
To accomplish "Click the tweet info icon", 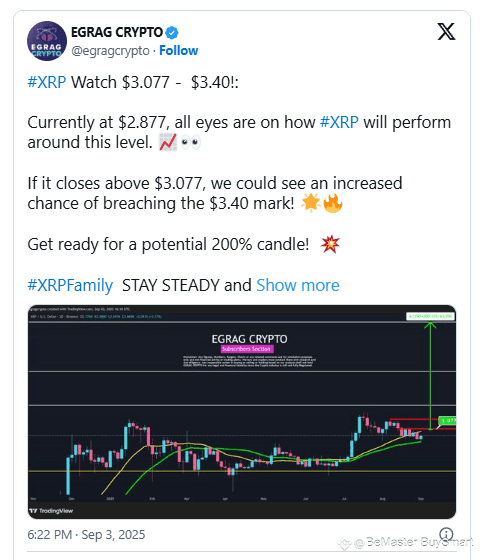I will click(446, 535).
